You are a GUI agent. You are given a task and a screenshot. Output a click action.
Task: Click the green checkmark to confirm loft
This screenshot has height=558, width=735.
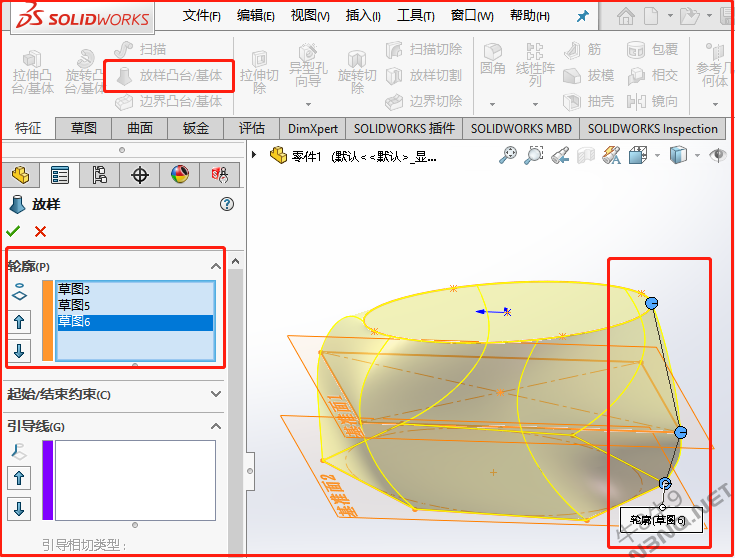tap(13, 231)
